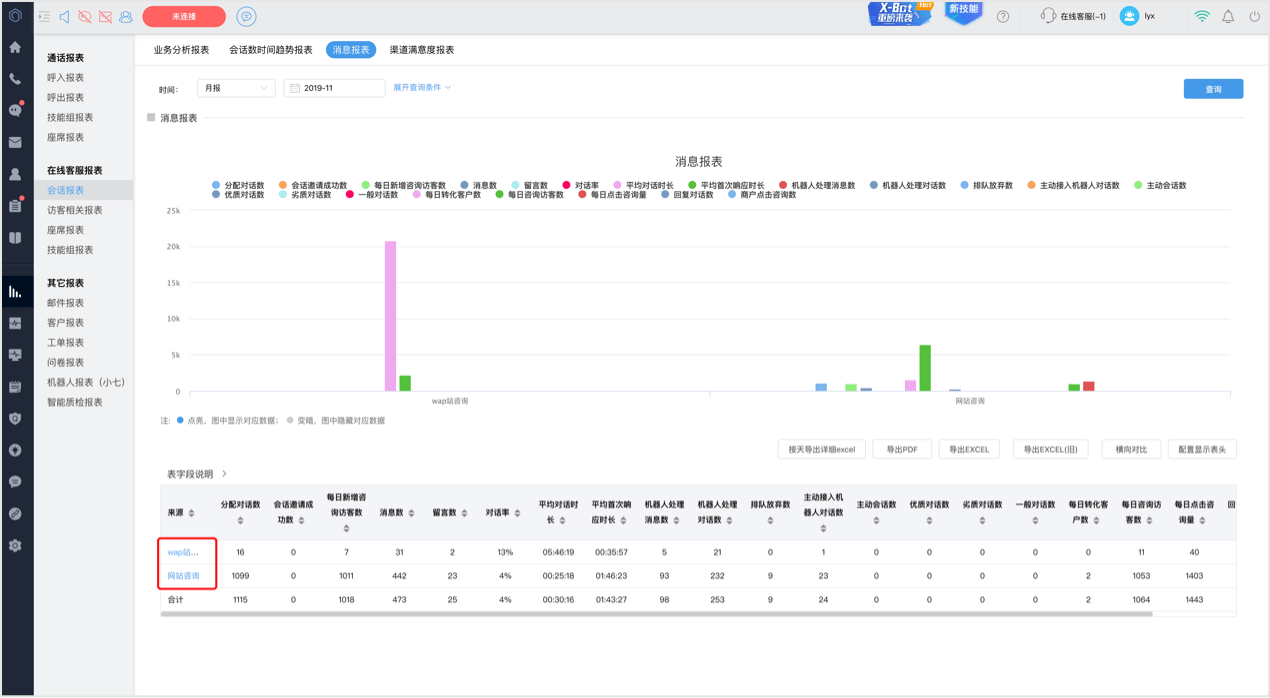Click the notification bell icon
Viewport: 1270px width, 698px height.
pos(1228,16)
